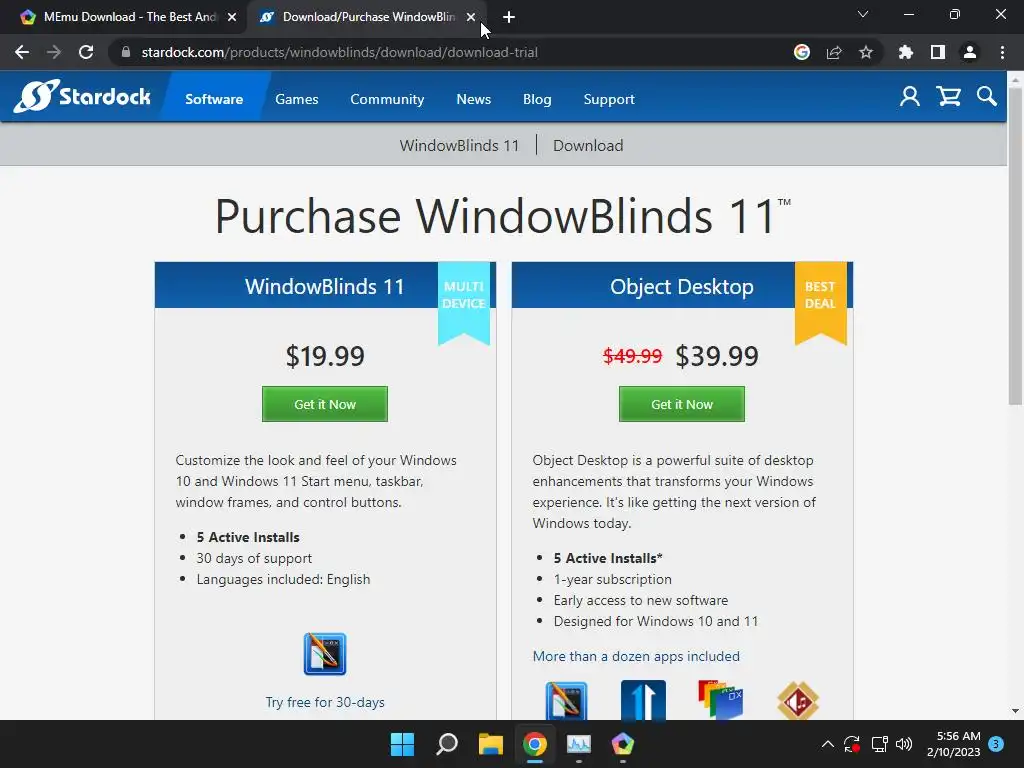Open the Chrome three-dot menu
The height and width of the screenshot is (768, 1024).
click(1002, 52)
